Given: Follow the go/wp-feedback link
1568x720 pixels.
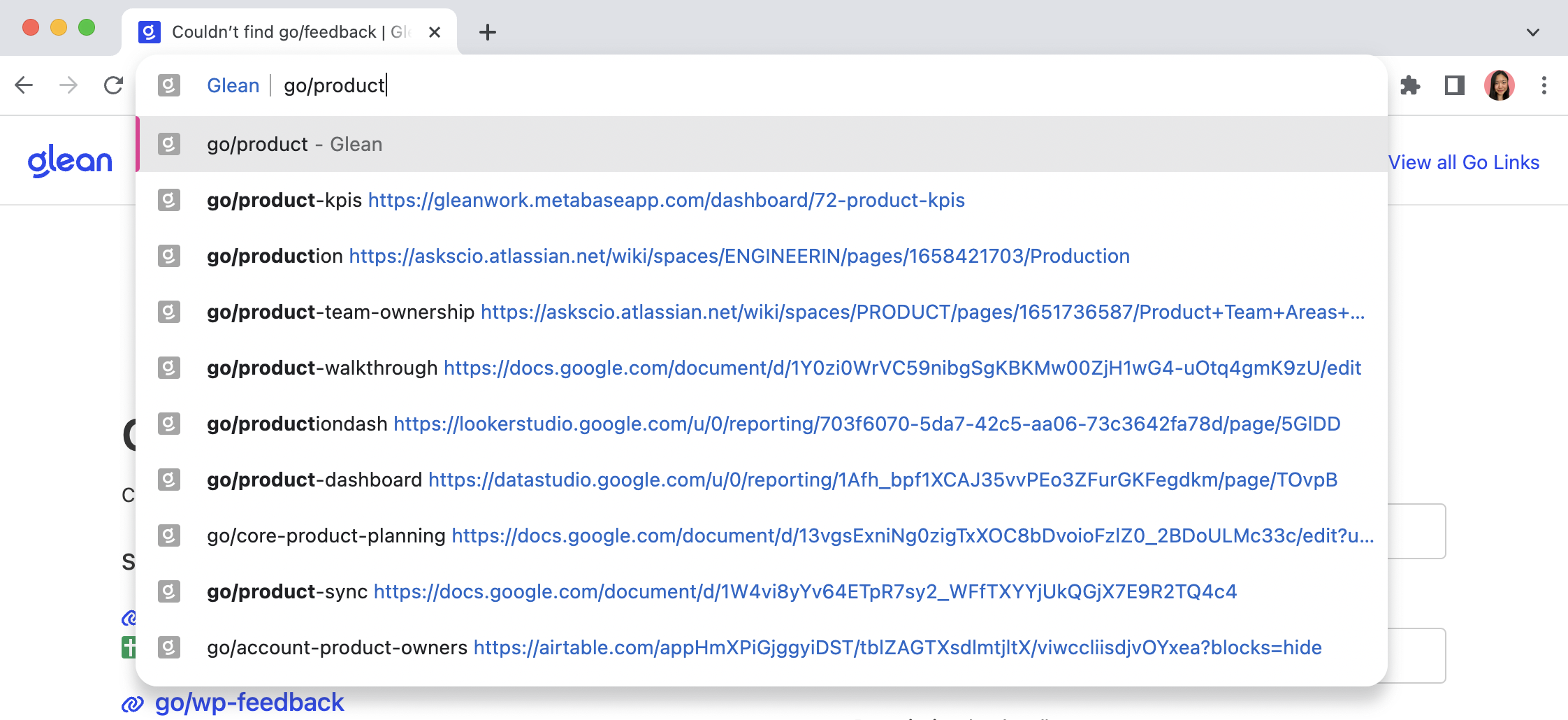Looking at the screenshot, I should coord(251,703).
